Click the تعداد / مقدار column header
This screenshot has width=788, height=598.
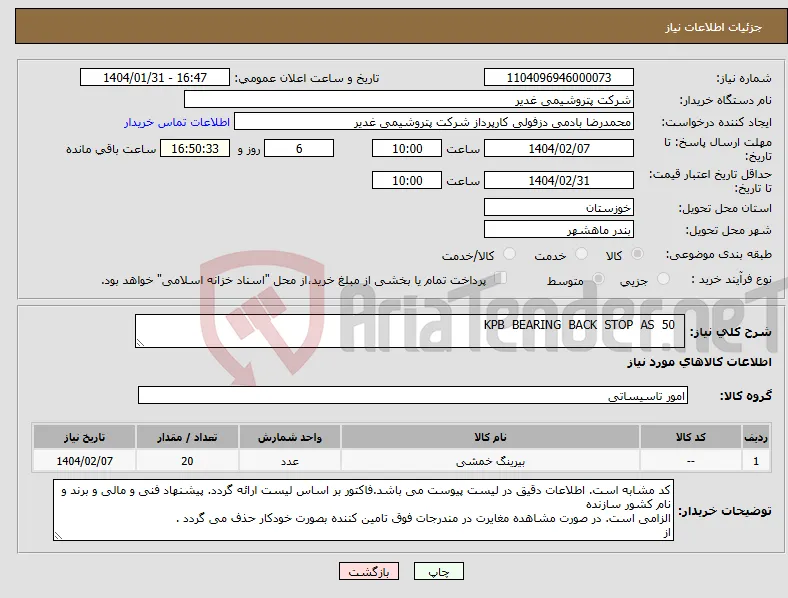coord(187,437)
